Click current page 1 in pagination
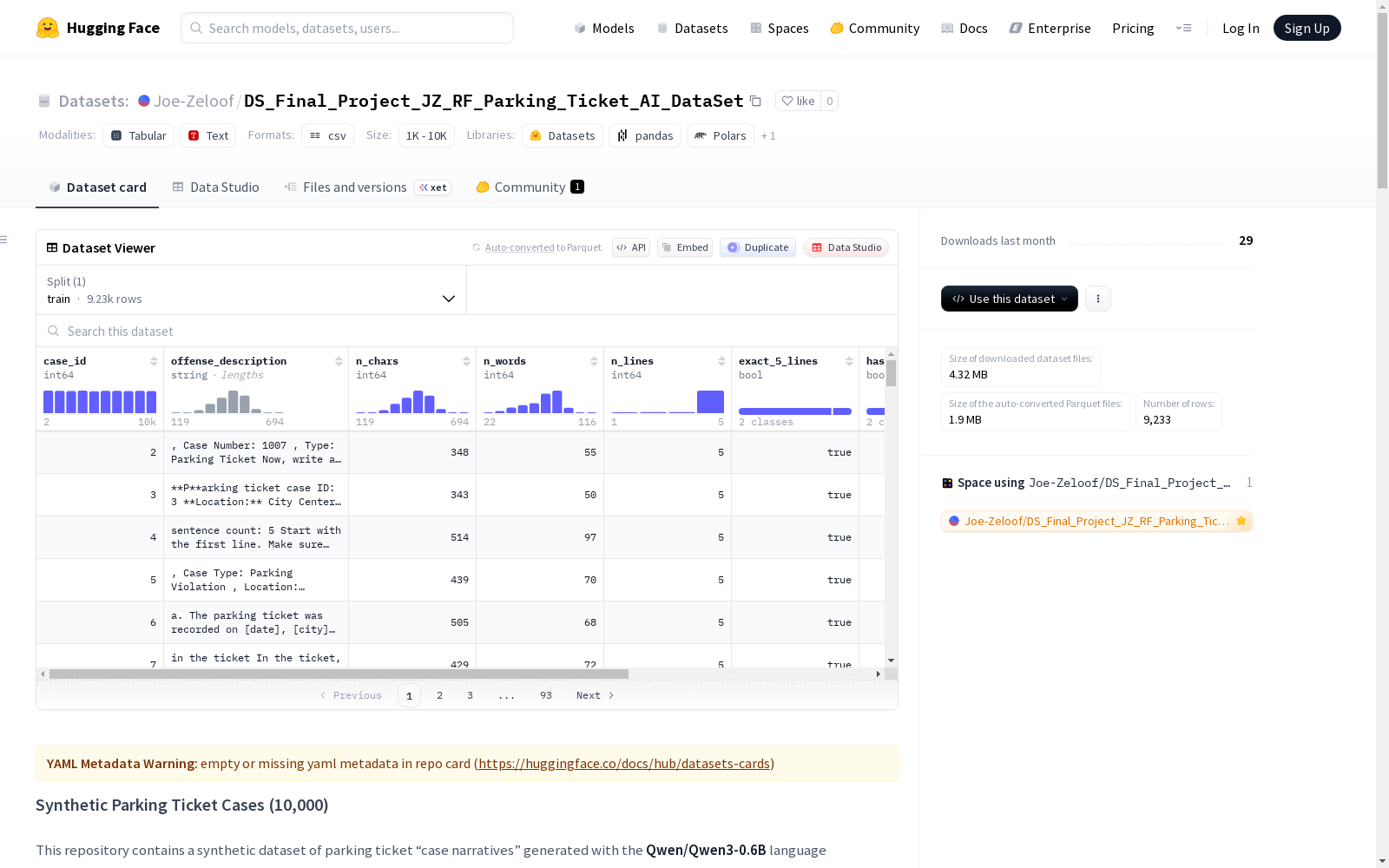The image size is (1389, 868). pos(409,695)
